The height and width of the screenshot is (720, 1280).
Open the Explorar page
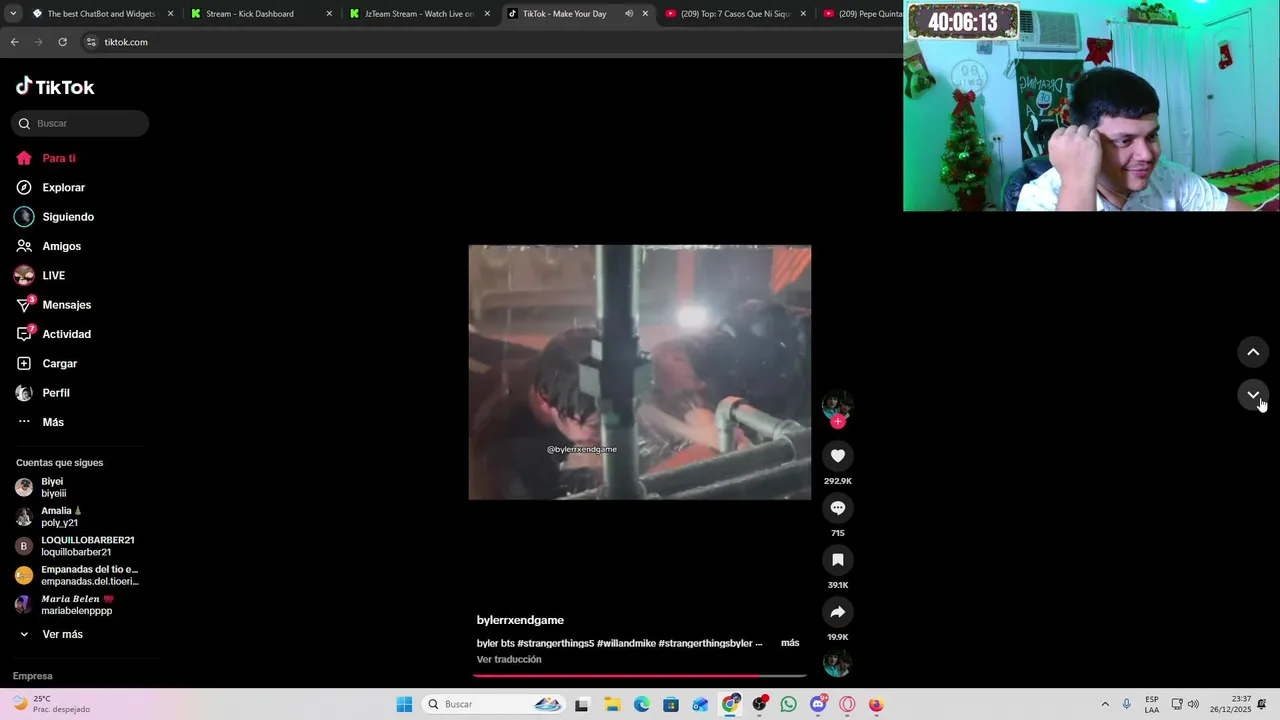click(50, 187)
